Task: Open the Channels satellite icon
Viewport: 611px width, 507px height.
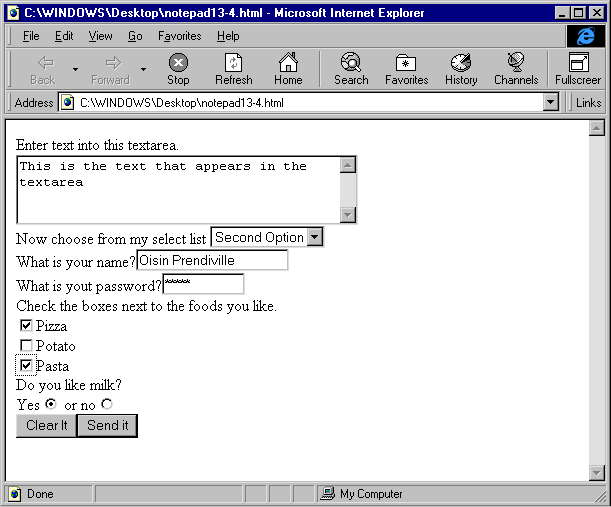Action: click(516, 62)
